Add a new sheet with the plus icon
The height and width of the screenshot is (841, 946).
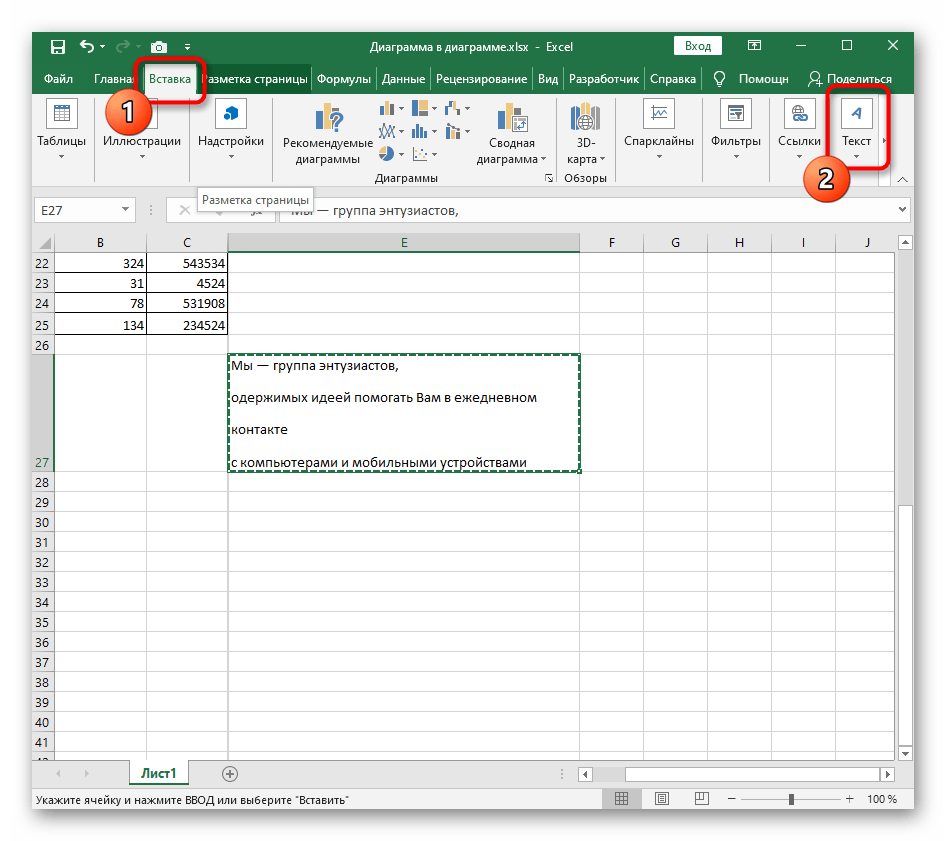[x=230, y=774]
